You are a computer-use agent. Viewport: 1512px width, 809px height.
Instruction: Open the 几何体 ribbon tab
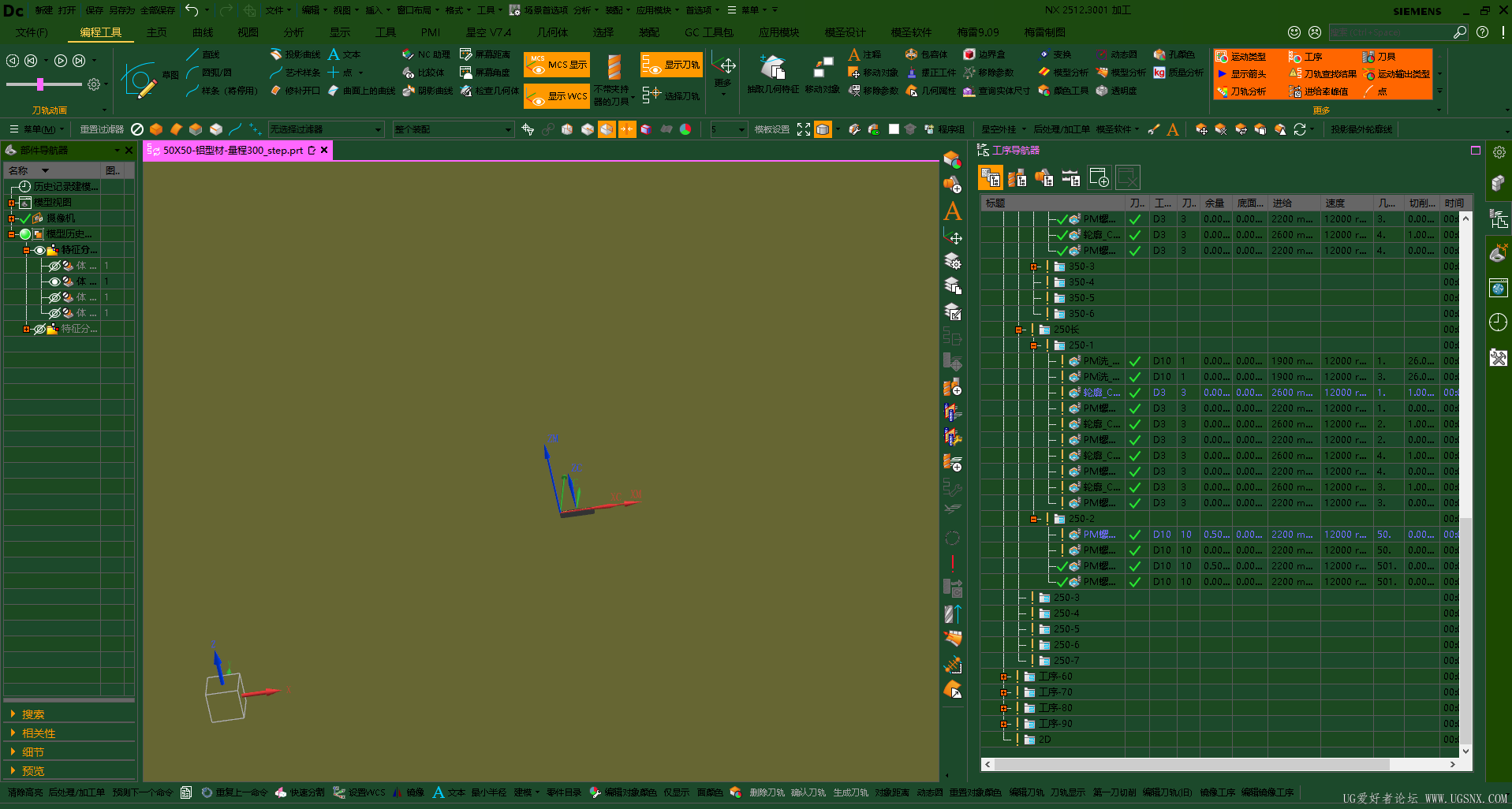552,32
